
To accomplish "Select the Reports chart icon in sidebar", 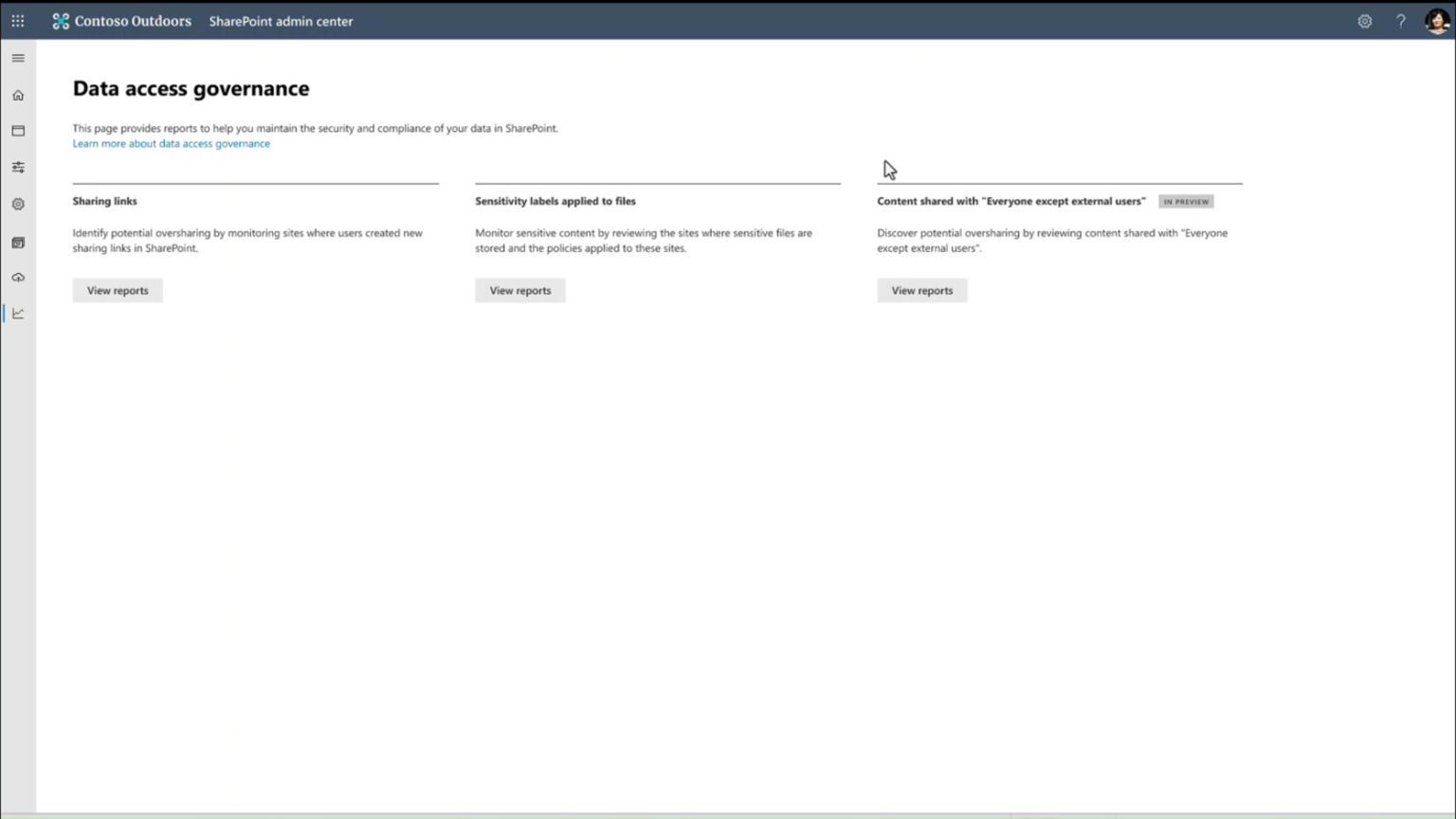I will [x=17, y=313].
